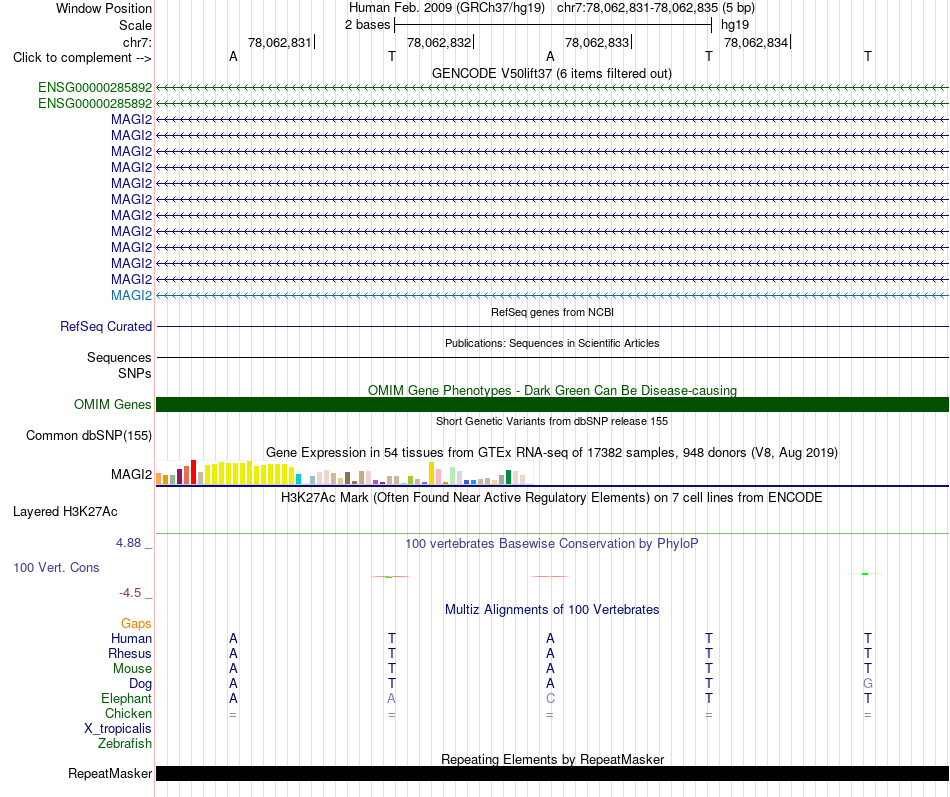Click the '2 bases' scale text

[368, 25]
